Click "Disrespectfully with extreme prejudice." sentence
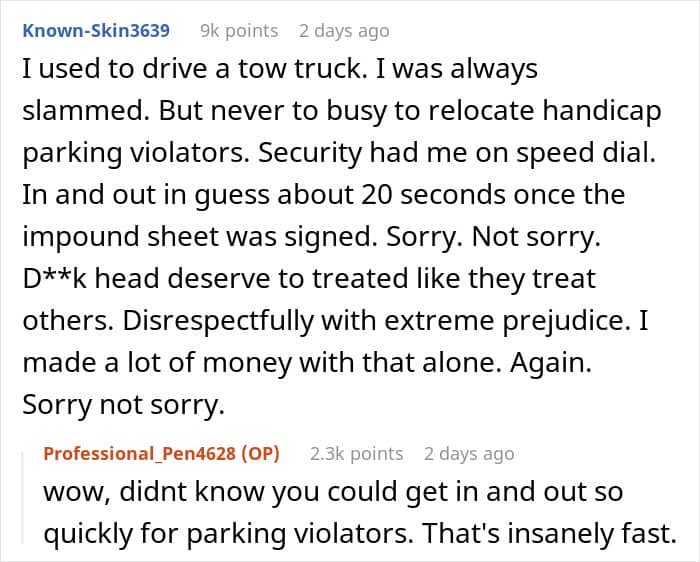The height and width of the screenshot is (562, 700). (375, 321)
